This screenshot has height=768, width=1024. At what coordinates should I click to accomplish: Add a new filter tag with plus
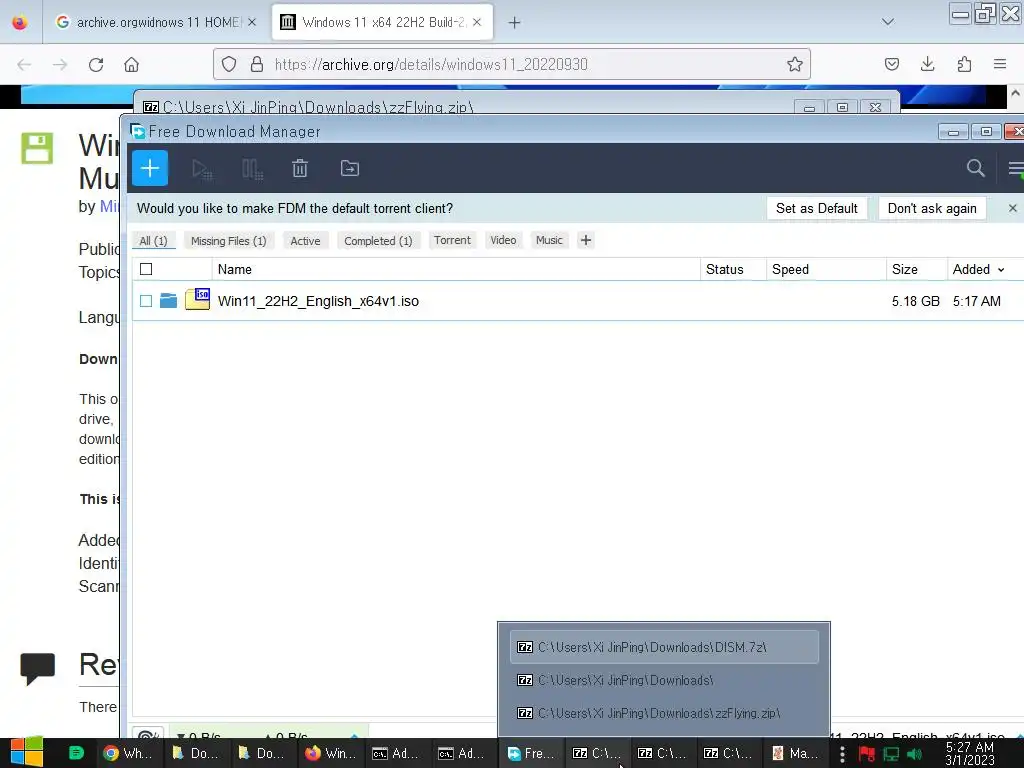[x=586, y=240]
